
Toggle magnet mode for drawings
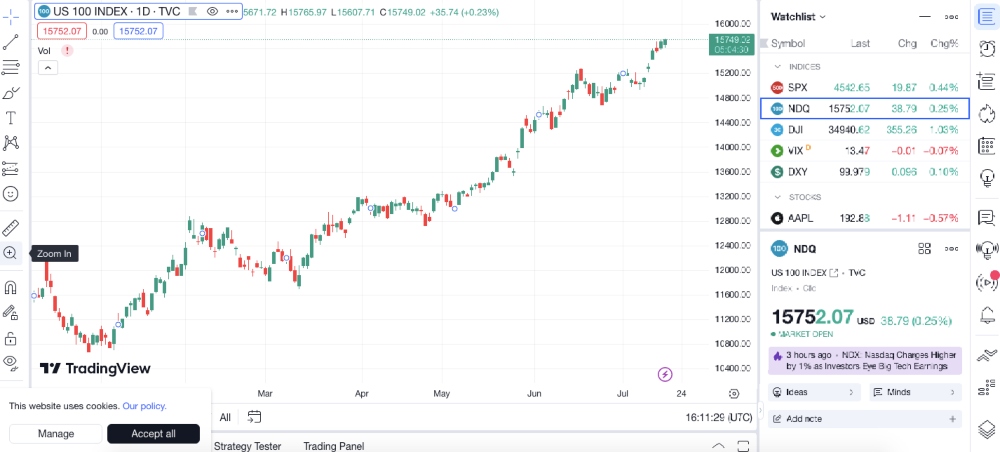10,288
